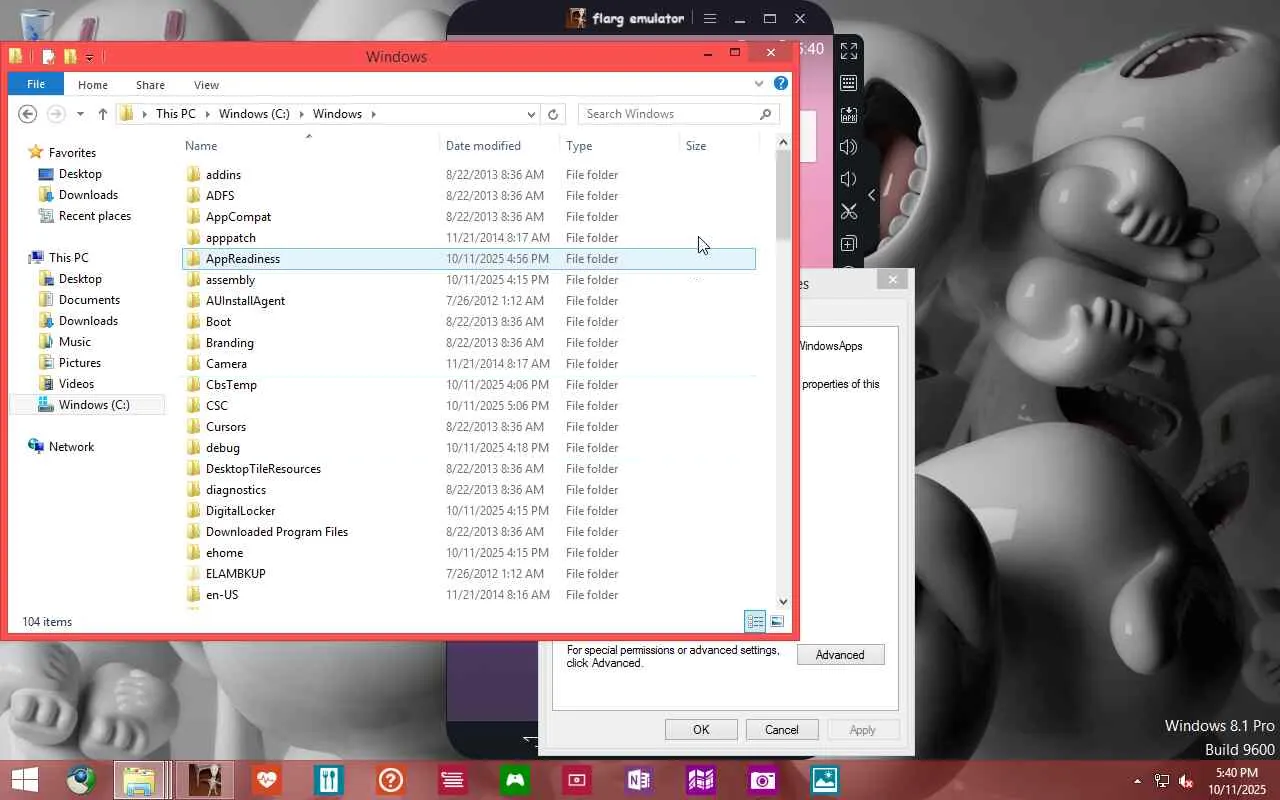Click the APK install icon in emulator sidebar
This screenshot has width=1280, height=800.
pos(848,115)
